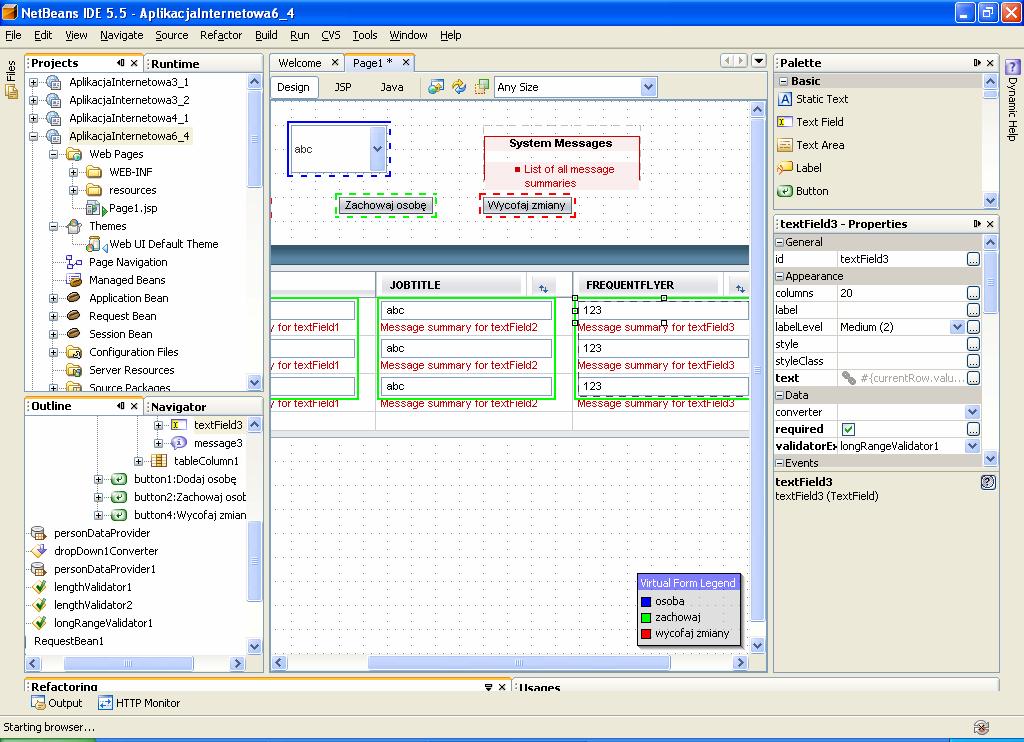Screen dimensions: 1024x742
Task: Click the longRangeValidator1 icon in Outline
Action: [x=39, y=623]
